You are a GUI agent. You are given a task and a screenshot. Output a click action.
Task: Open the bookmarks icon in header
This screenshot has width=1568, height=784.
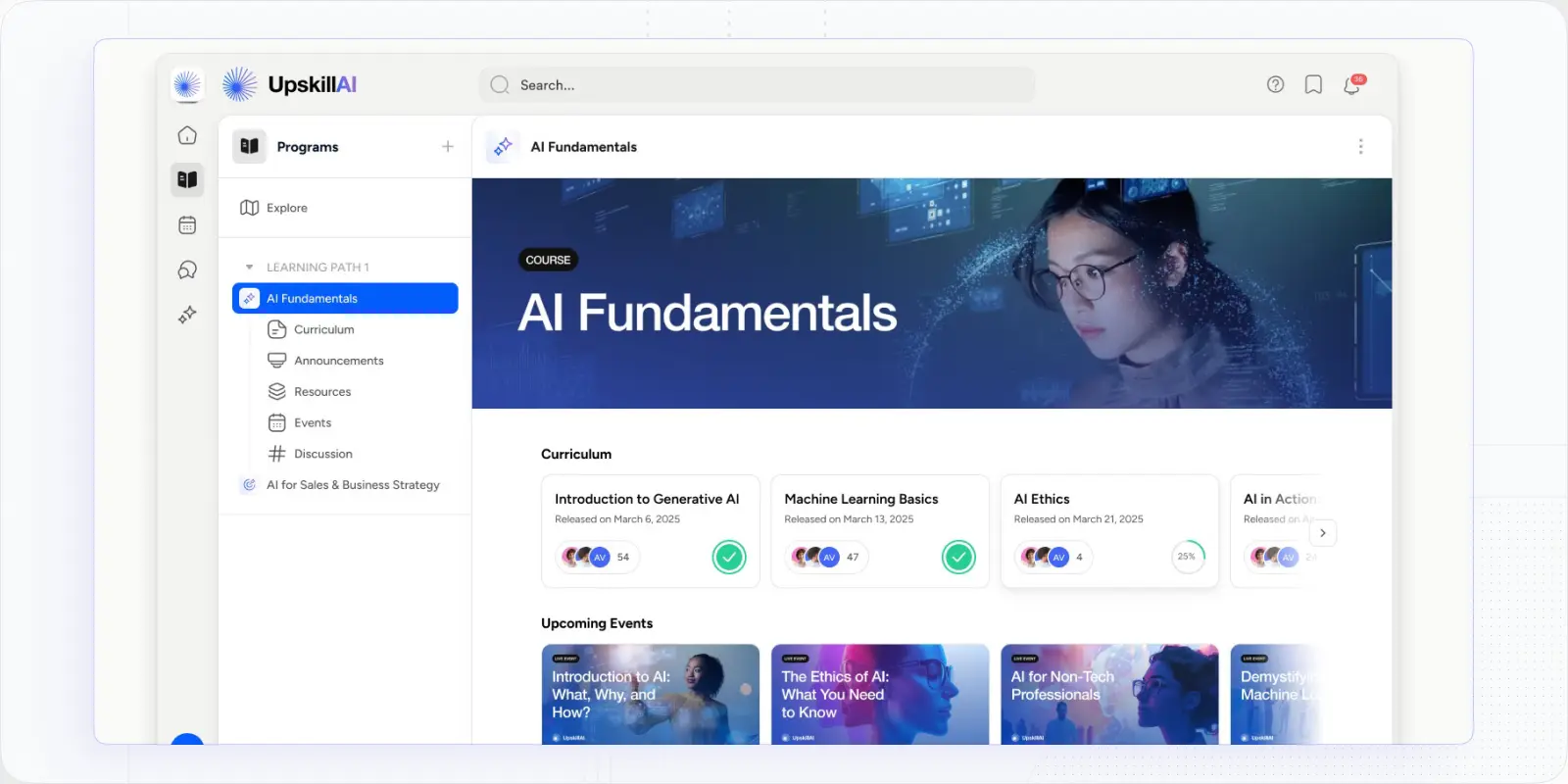(1313, 84)
